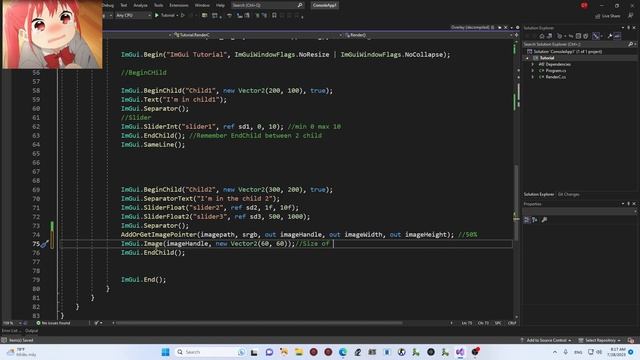The width and height of the screenshot is (640, 360).
Task: Open the Select Repository dropdown
Action: click(600, 340)
